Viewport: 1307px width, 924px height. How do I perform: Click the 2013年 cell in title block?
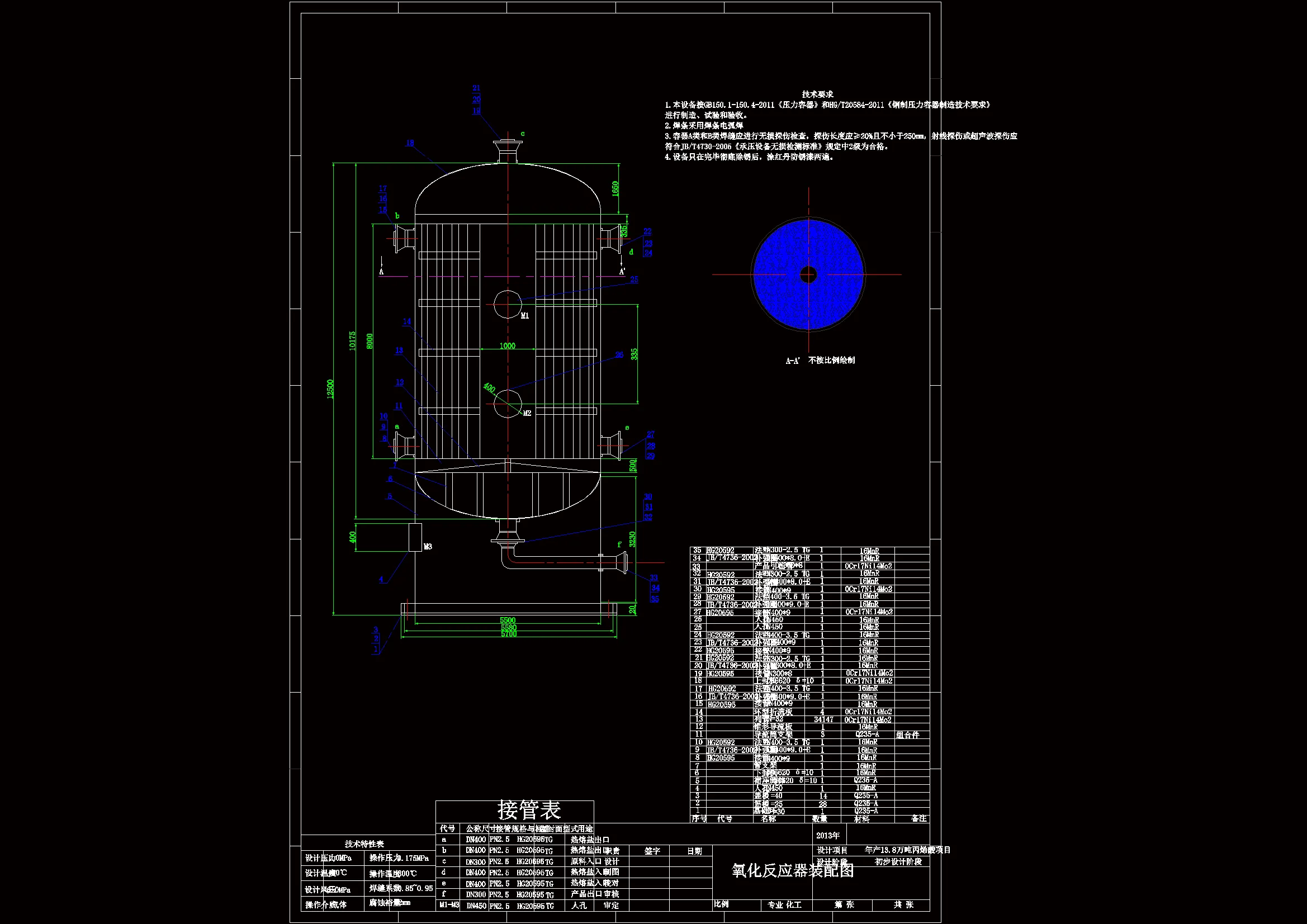click(x=828, y=836)
